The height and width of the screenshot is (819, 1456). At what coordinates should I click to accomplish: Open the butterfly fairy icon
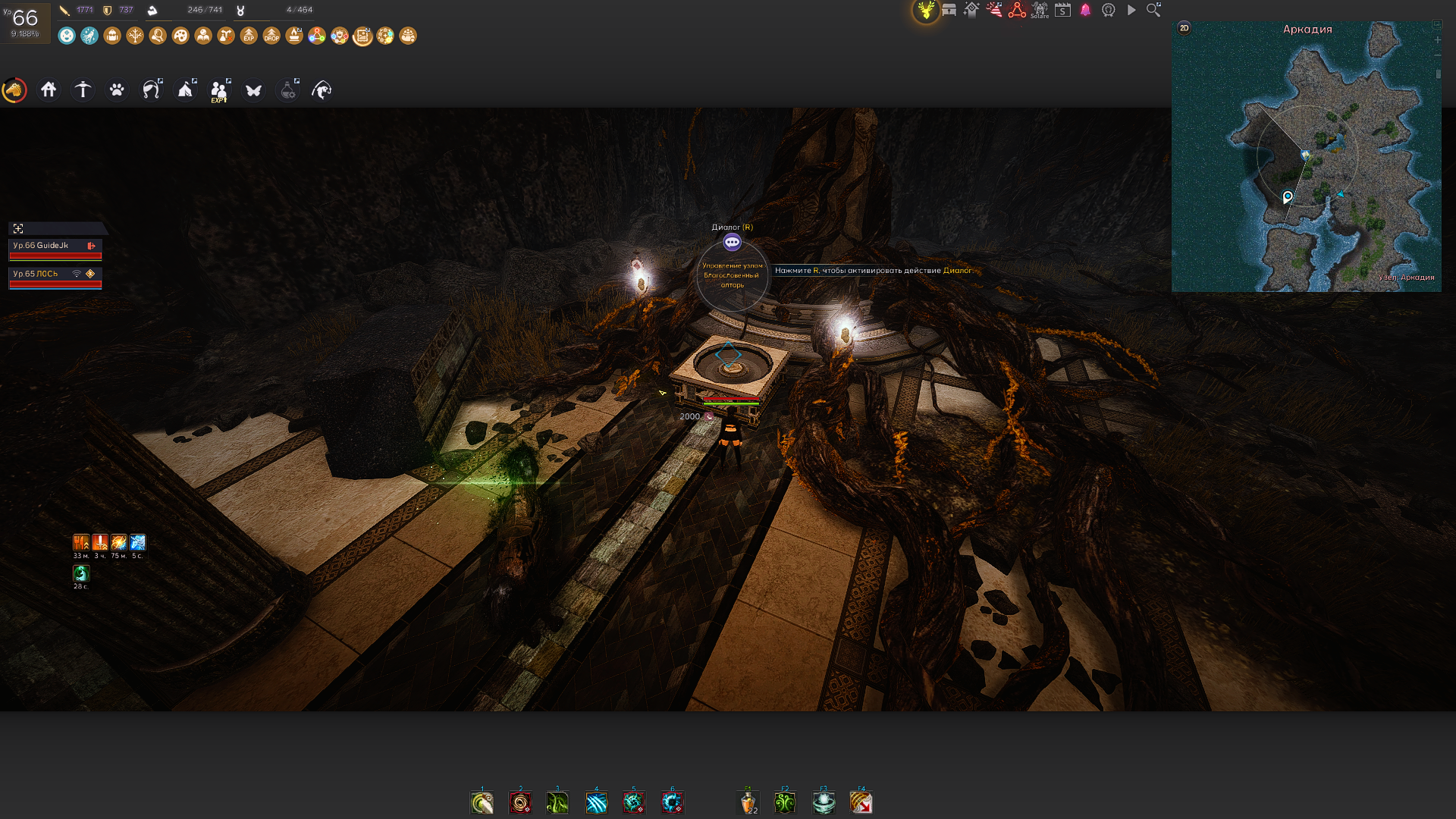253,90
